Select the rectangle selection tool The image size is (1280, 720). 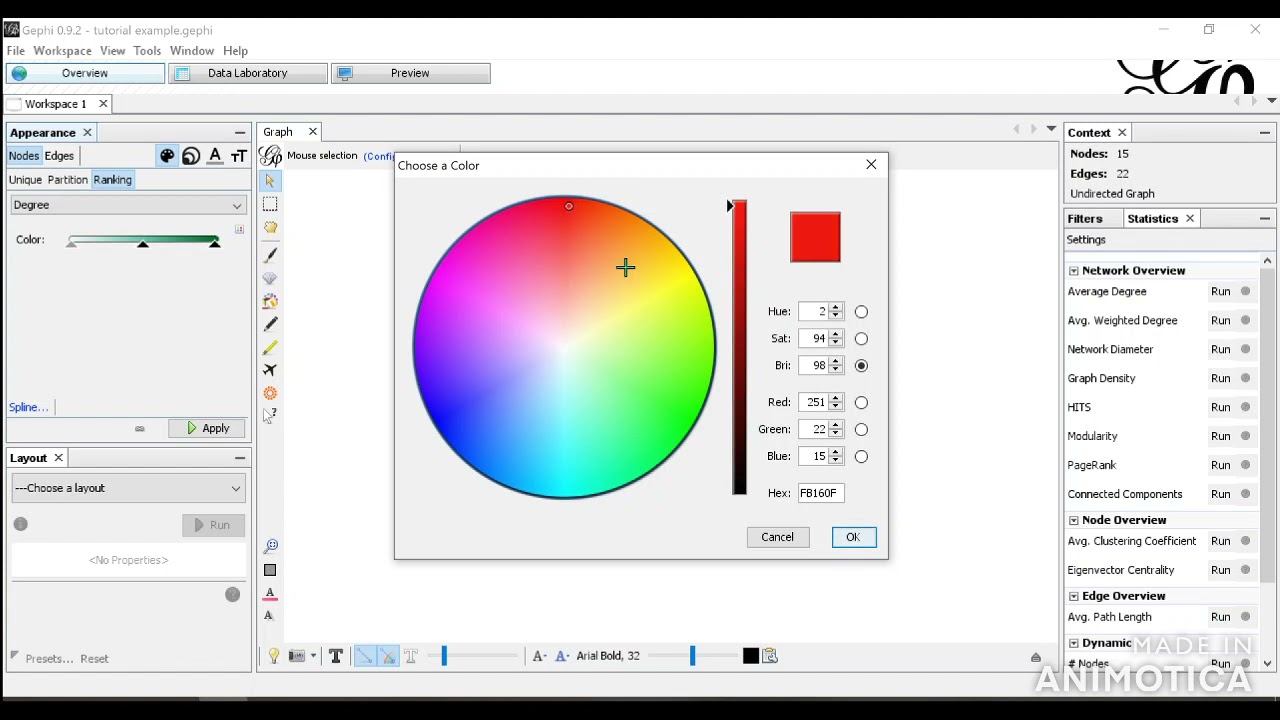[x=270, y=204]
